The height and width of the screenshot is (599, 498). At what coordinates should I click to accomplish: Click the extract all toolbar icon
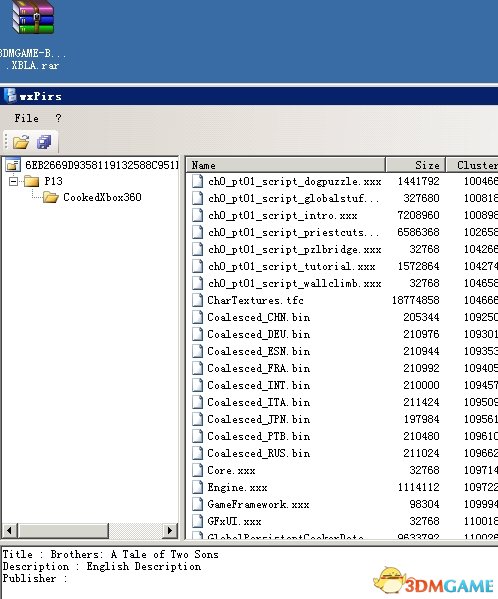click(x=44, y=142)
